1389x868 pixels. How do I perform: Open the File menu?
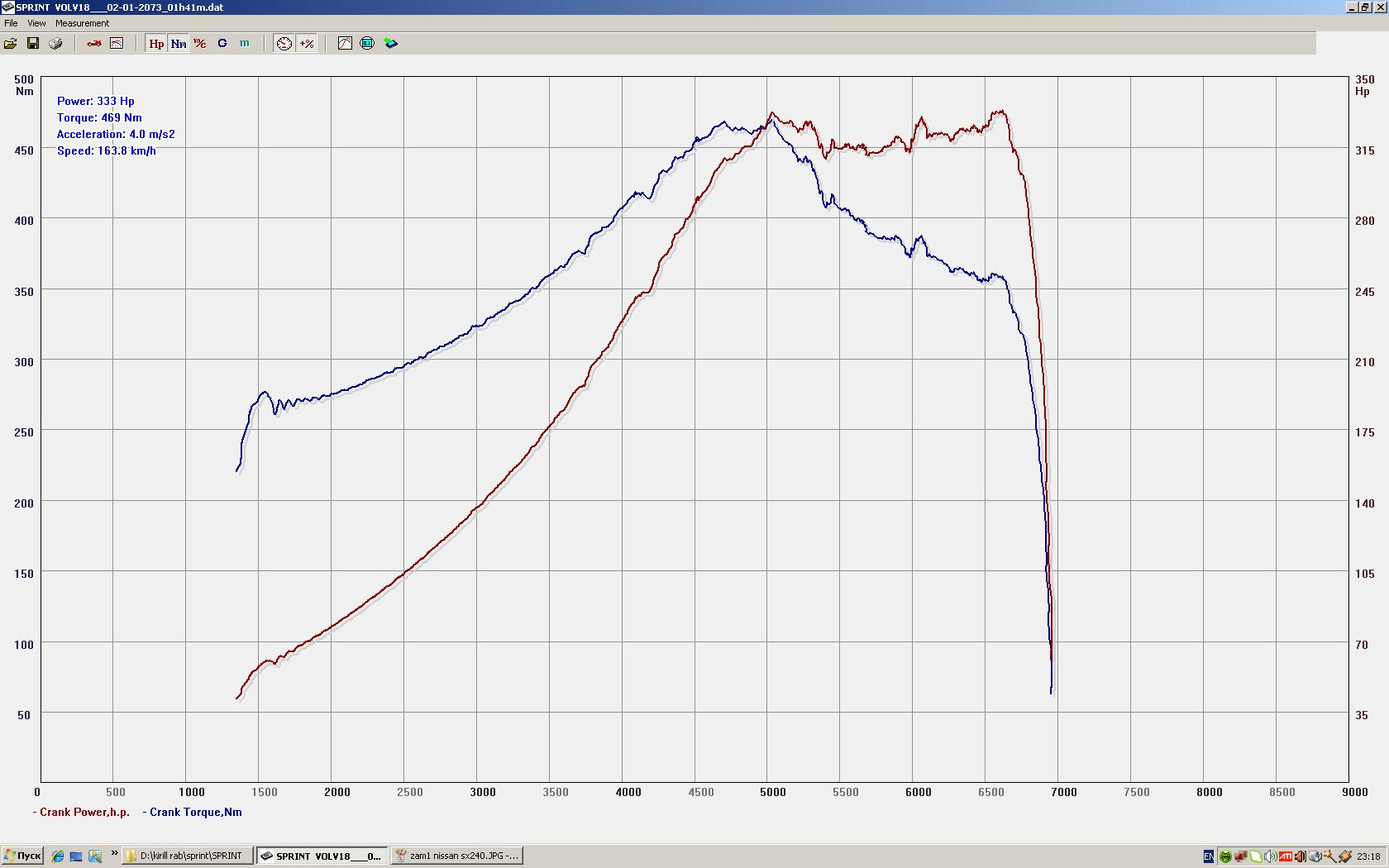pos(11,23)
